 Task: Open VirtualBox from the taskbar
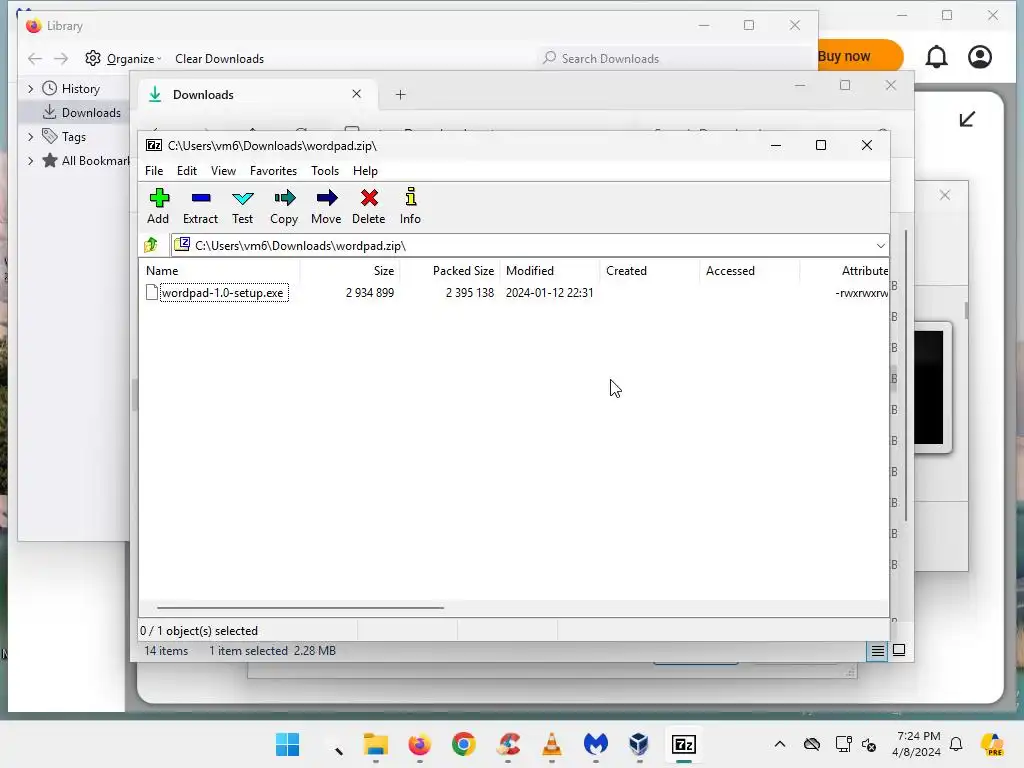(639, 744)
